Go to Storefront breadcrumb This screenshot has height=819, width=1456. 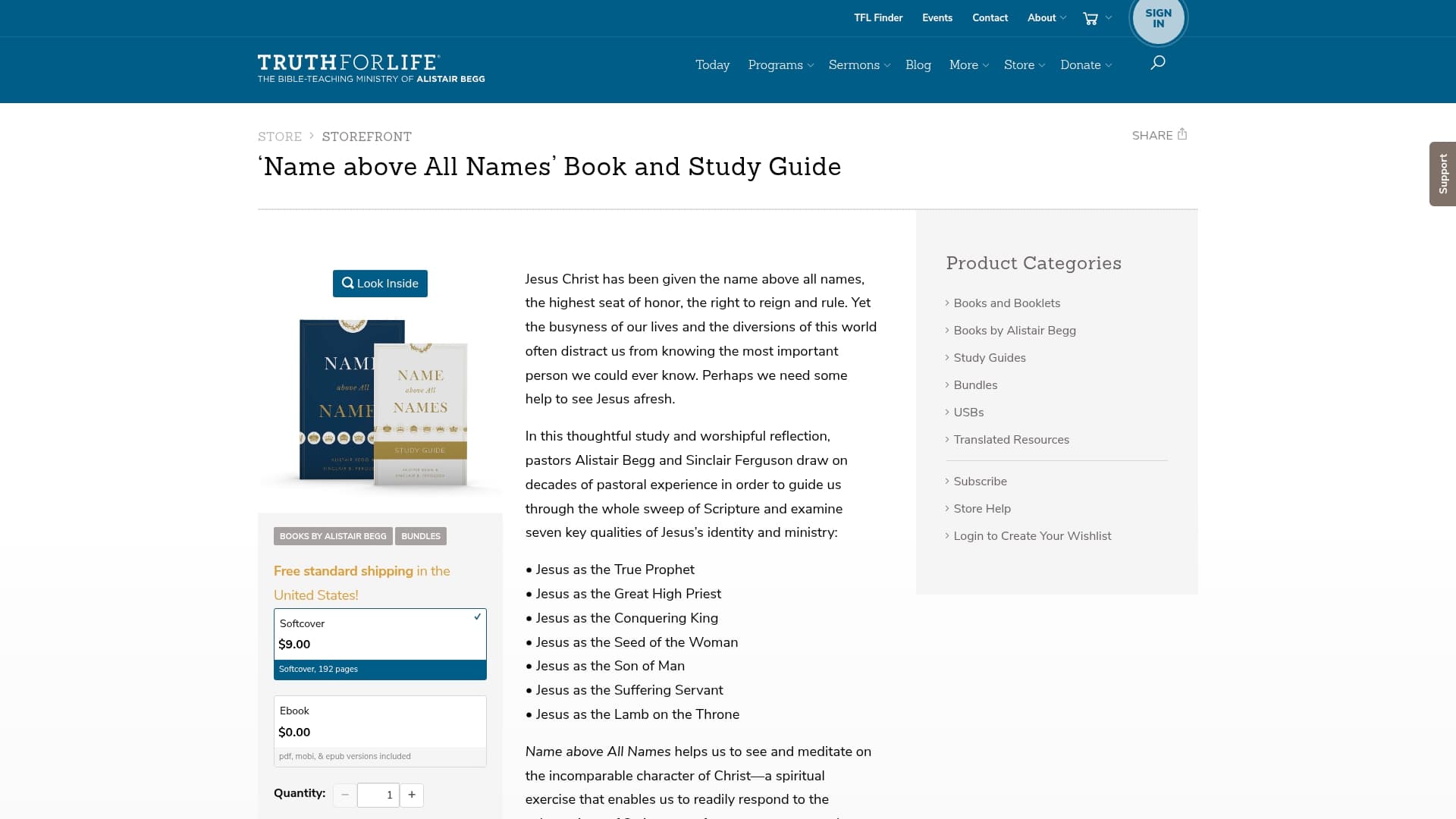367,136
